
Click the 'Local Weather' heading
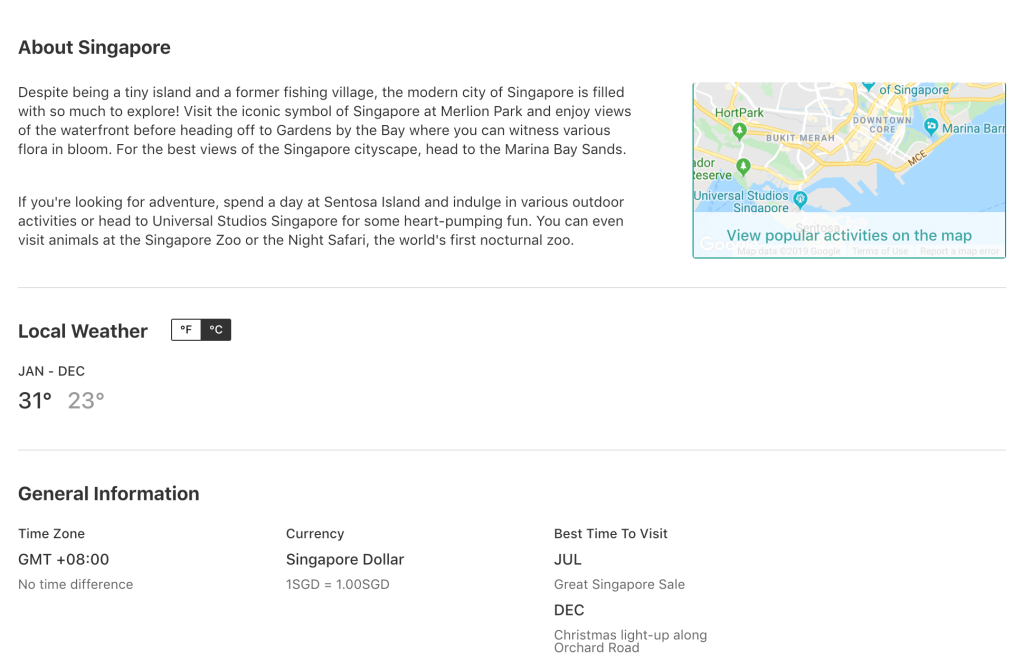tap(83, 331)
